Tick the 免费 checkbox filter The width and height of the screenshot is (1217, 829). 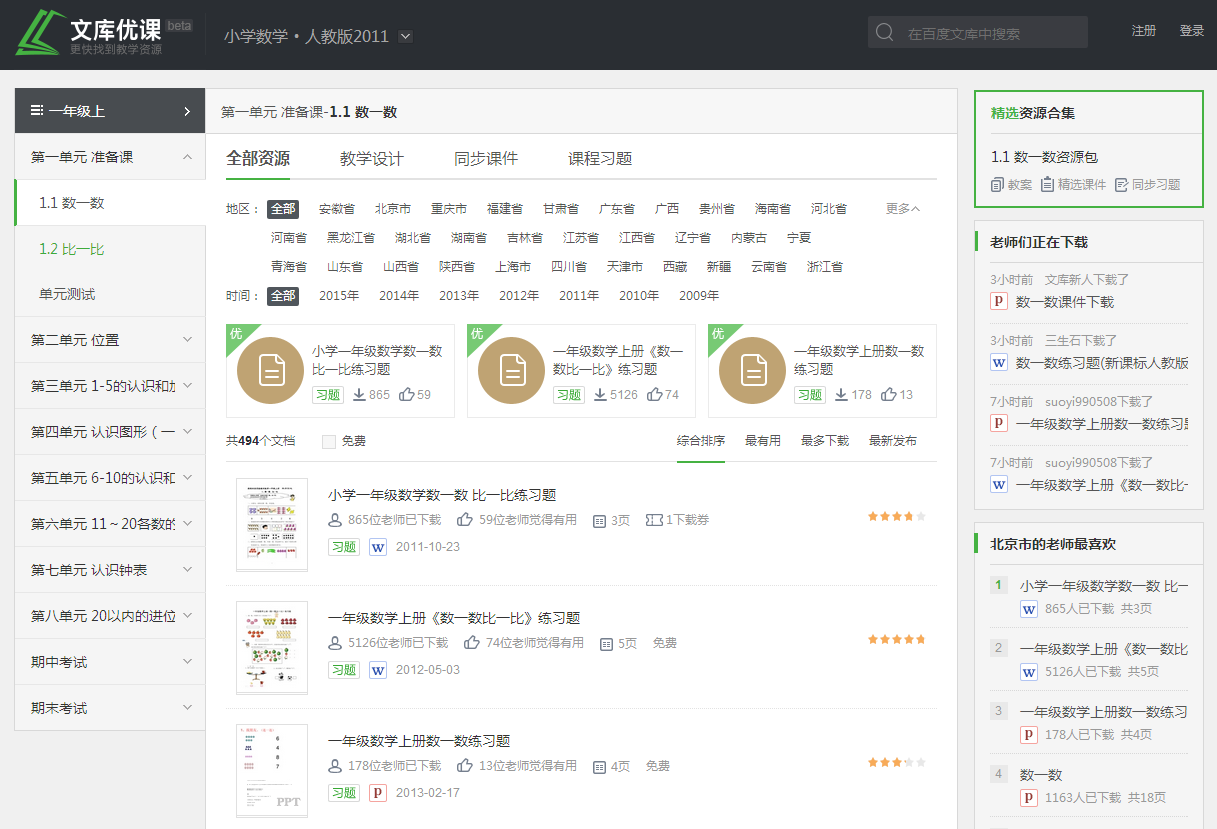pyautogui.click(x=329, y=441)
